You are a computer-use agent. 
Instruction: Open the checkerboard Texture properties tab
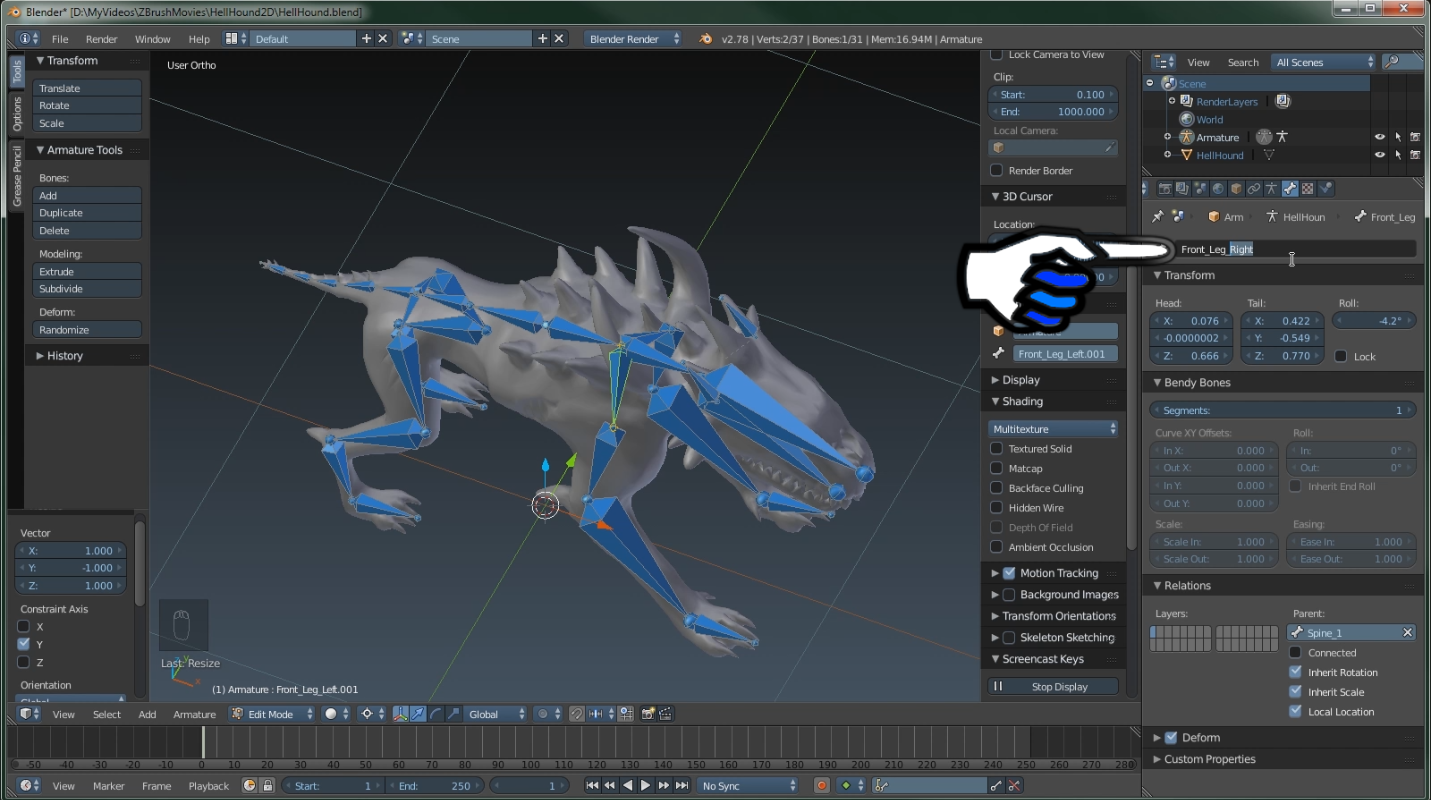pos(1307,189)
